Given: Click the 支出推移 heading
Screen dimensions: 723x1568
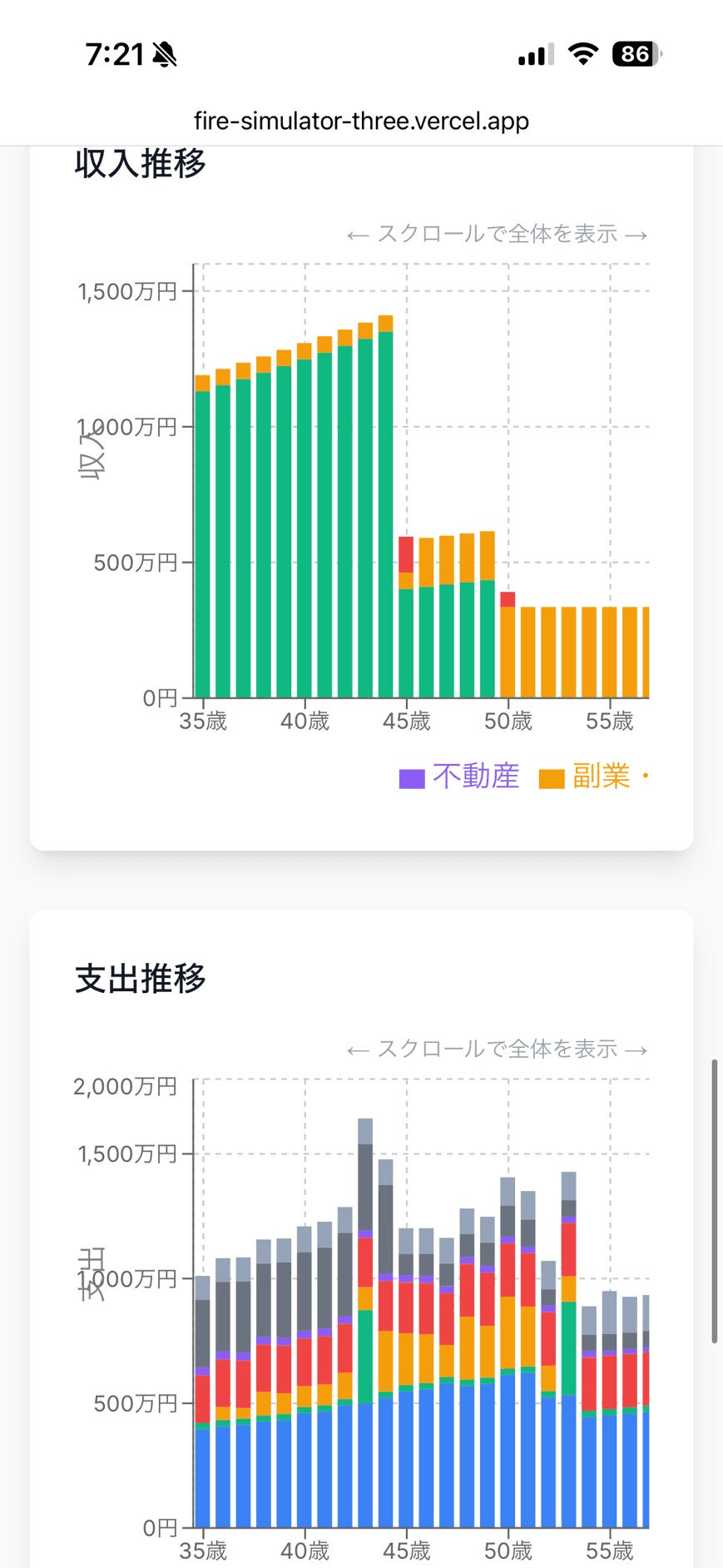Looking at the screenshot, I should (x=140, y=978).
